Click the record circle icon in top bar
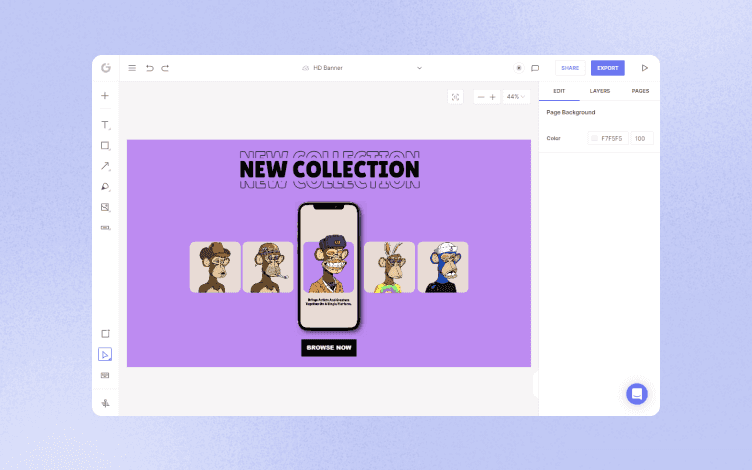 pos(518,68)
